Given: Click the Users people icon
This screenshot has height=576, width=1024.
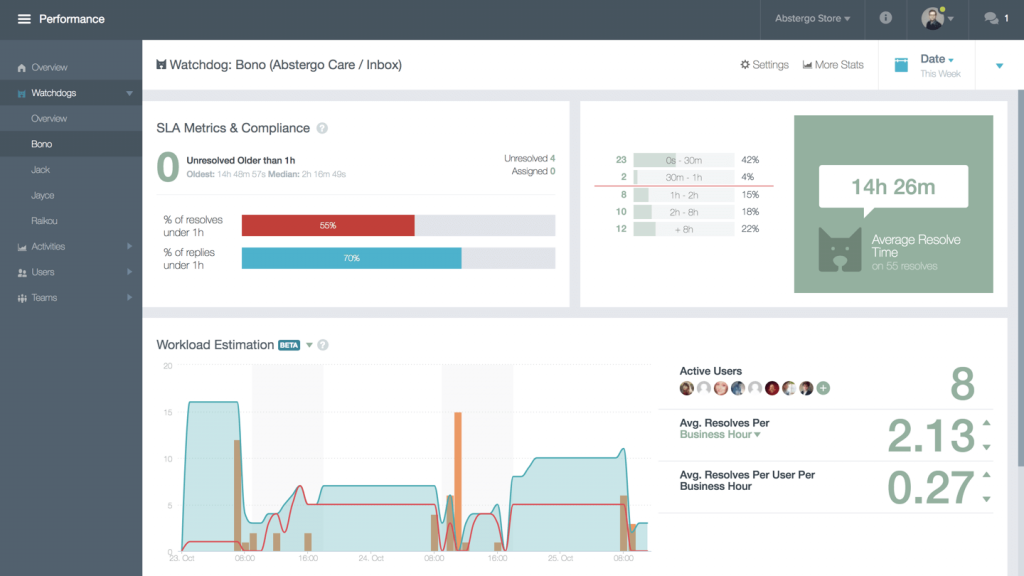Looking at the screenshot, I should (x=22, y=272).
